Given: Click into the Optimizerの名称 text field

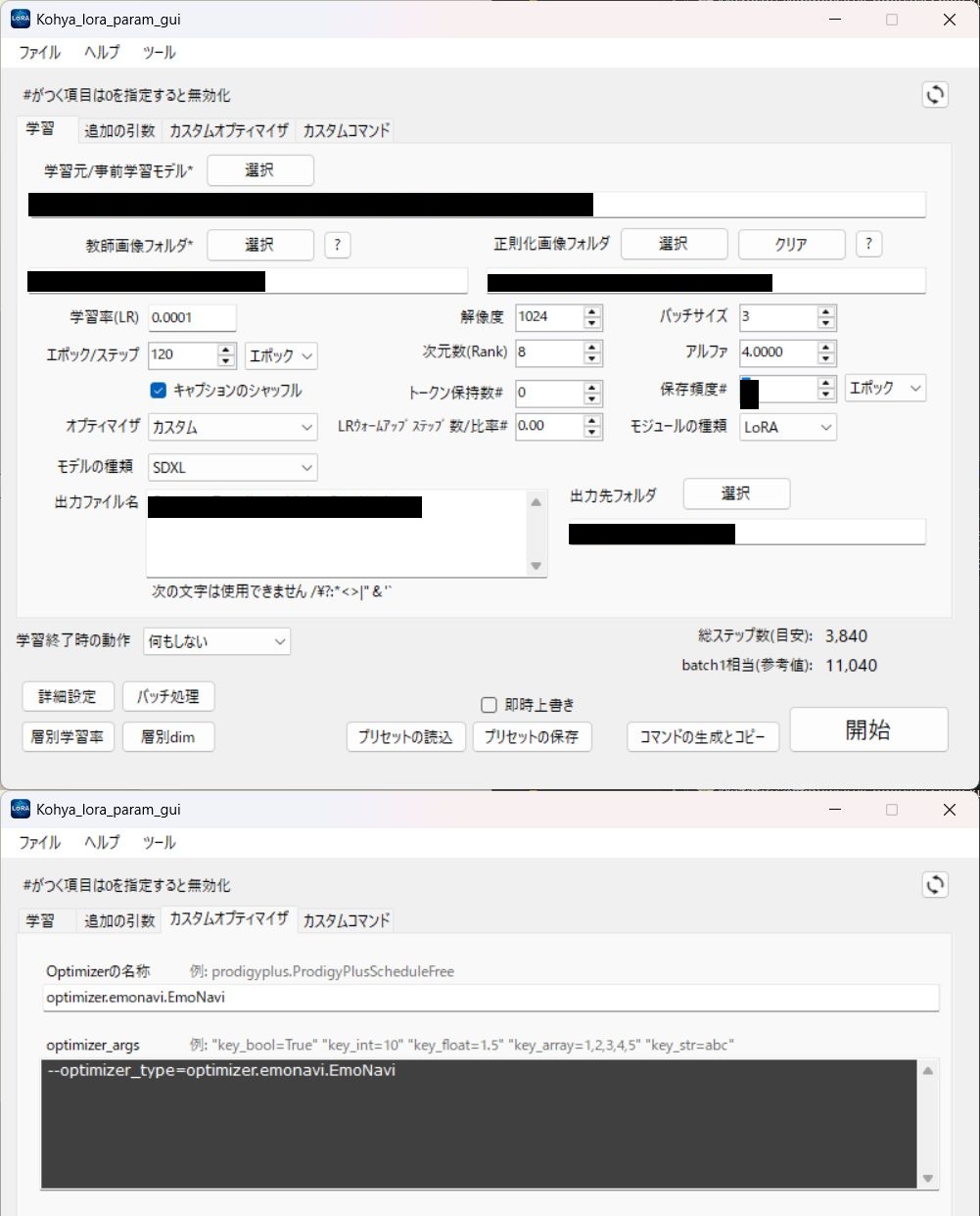Looking at the screenshot, I should click(x=490, y=998).
